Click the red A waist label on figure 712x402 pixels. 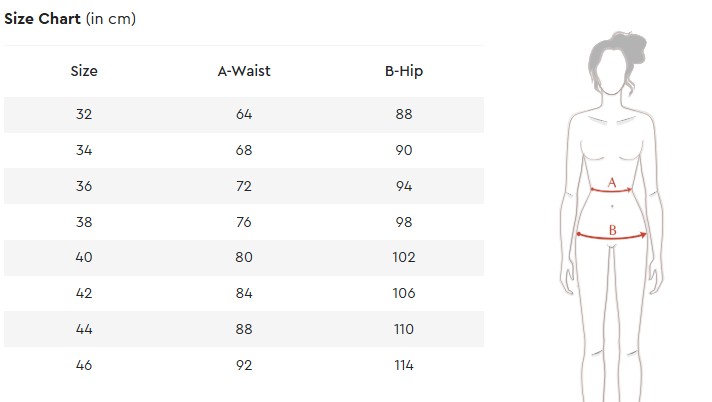click(x=612, y=183)
